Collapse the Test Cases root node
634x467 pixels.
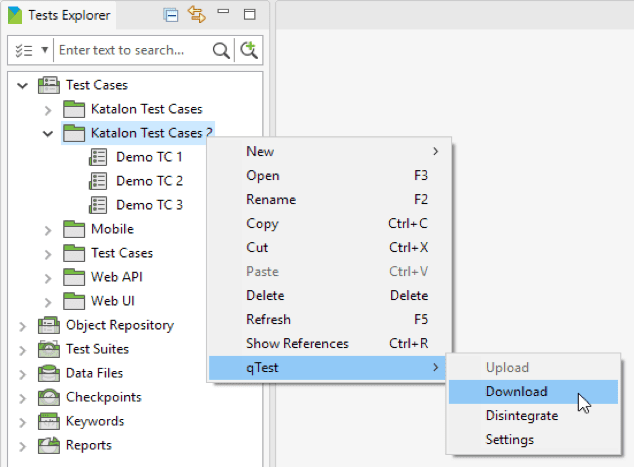pyautogui.click(x=22, y=85)
